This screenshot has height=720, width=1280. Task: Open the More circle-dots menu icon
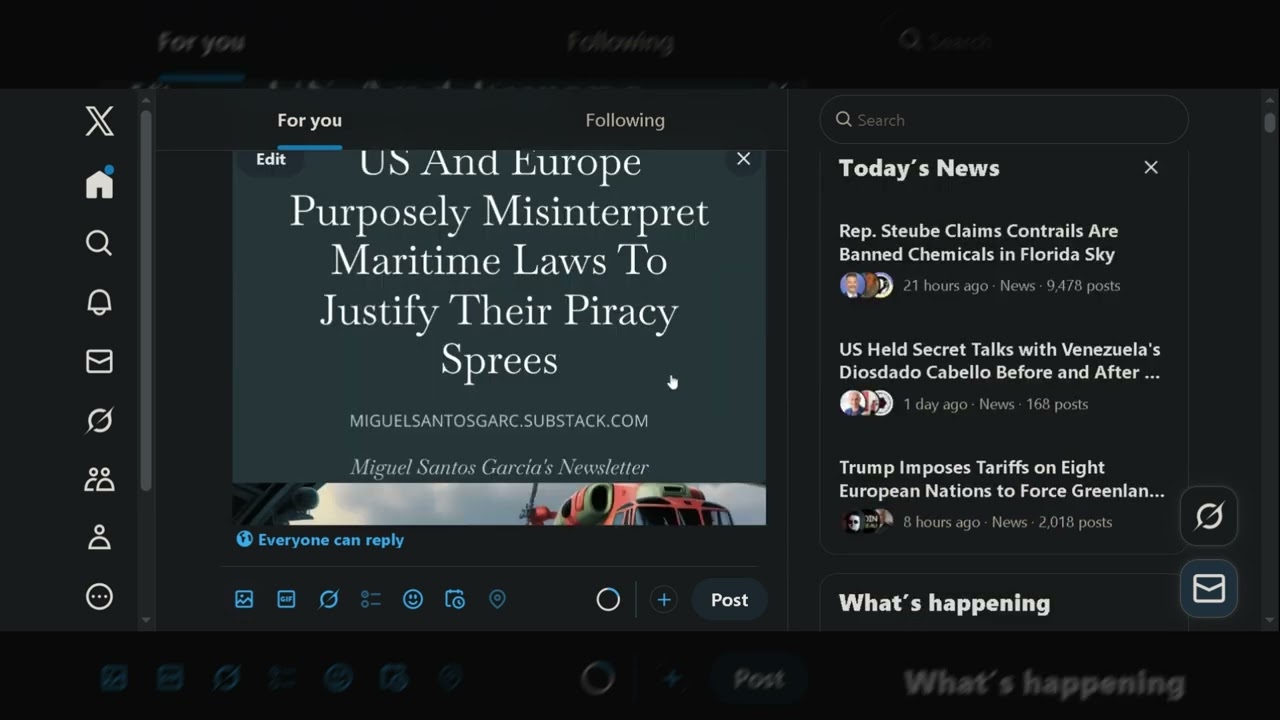99,597
